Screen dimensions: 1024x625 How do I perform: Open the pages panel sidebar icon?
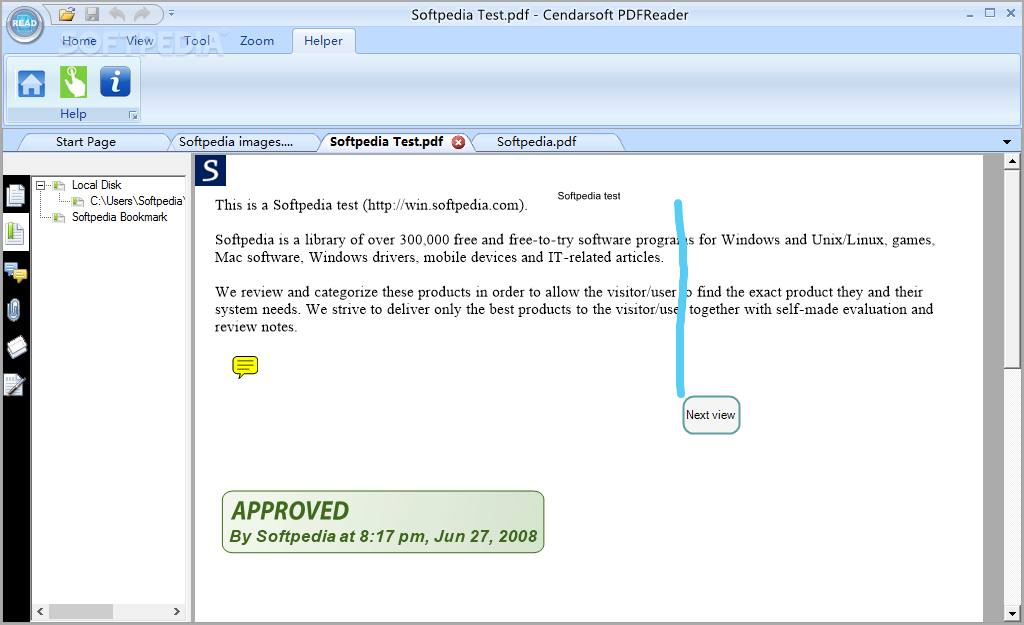click(x=15, y=195)
